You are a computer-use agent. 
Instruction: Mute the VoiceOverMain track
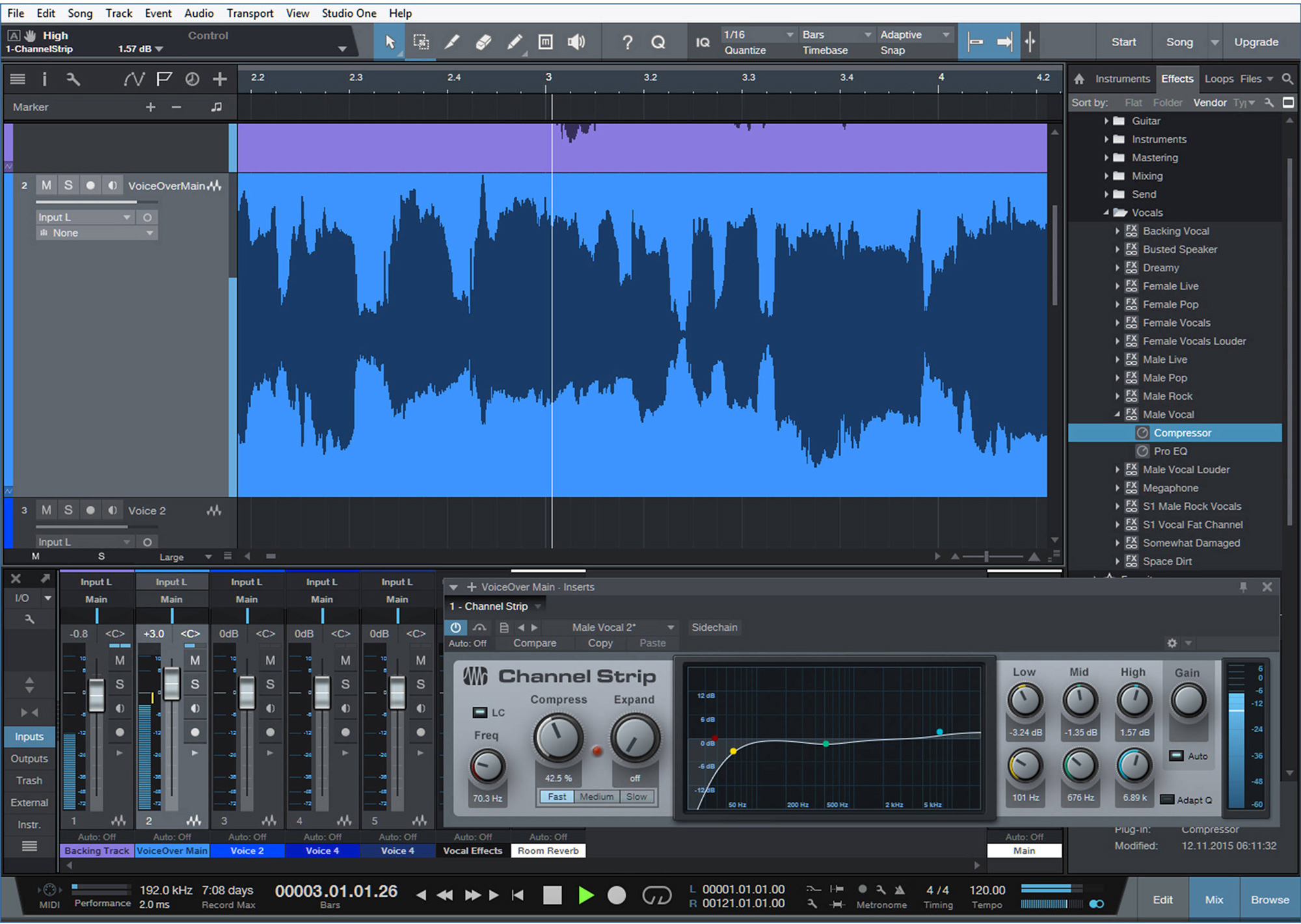[46, 185]
